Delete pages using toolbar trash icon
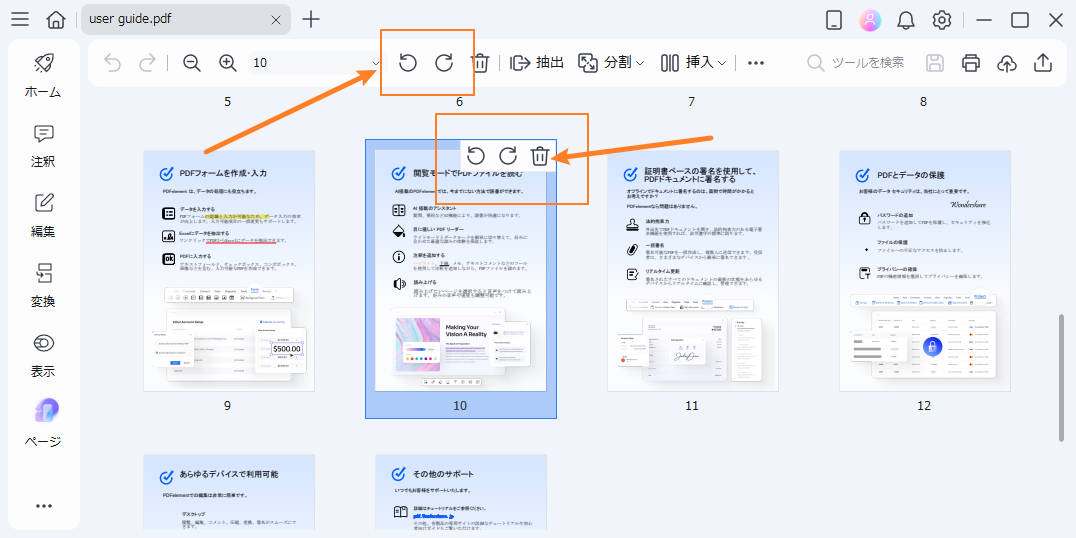Image resolution: width=1076 pixels, height=538 pixels. coord(480,62)
